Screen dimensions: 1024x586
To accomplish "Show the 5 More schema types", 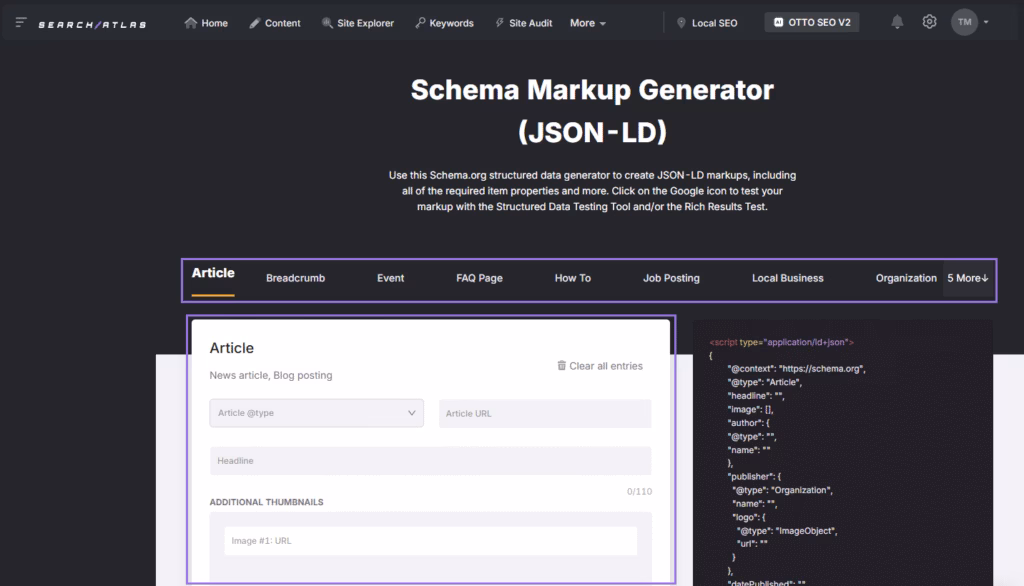I will pyautogui.click(x=968, y=278).
